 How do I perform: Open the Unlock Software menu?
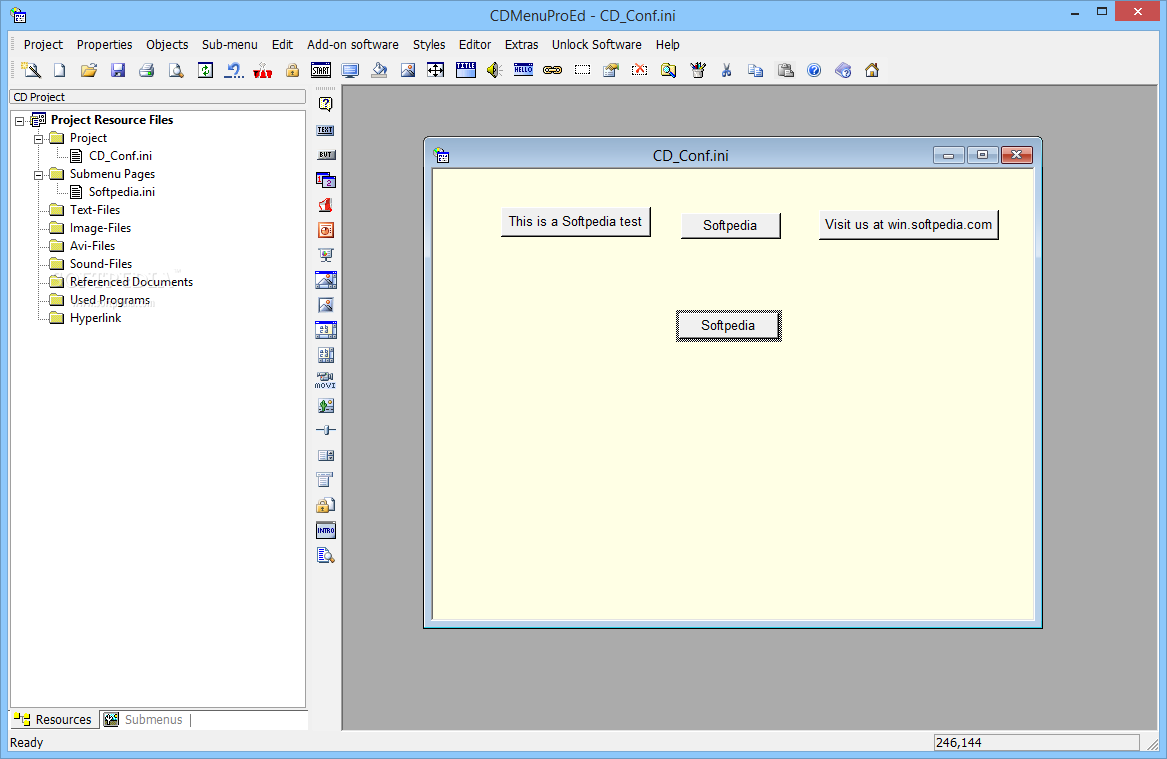point(596,45)
